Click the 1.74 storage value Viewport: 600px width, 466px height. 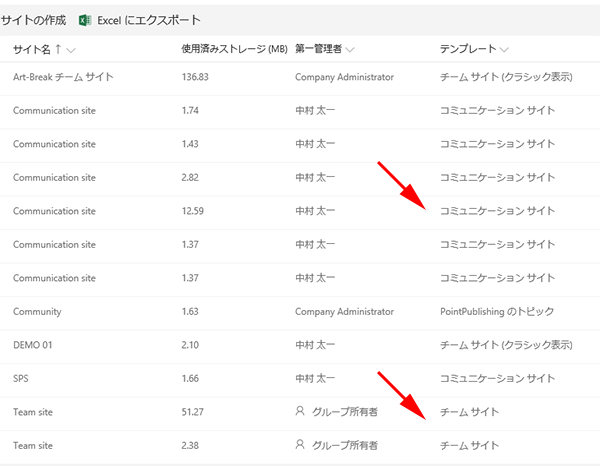[x=190, y=111]
